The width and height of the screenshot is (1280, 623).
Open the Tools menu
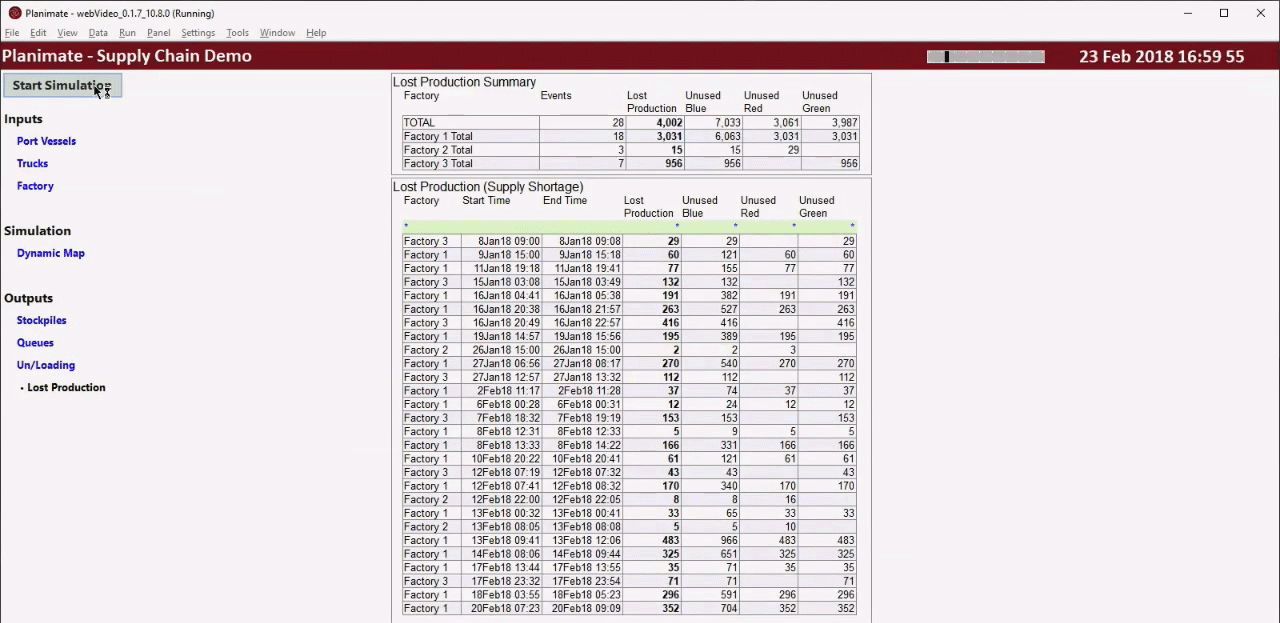237,33
